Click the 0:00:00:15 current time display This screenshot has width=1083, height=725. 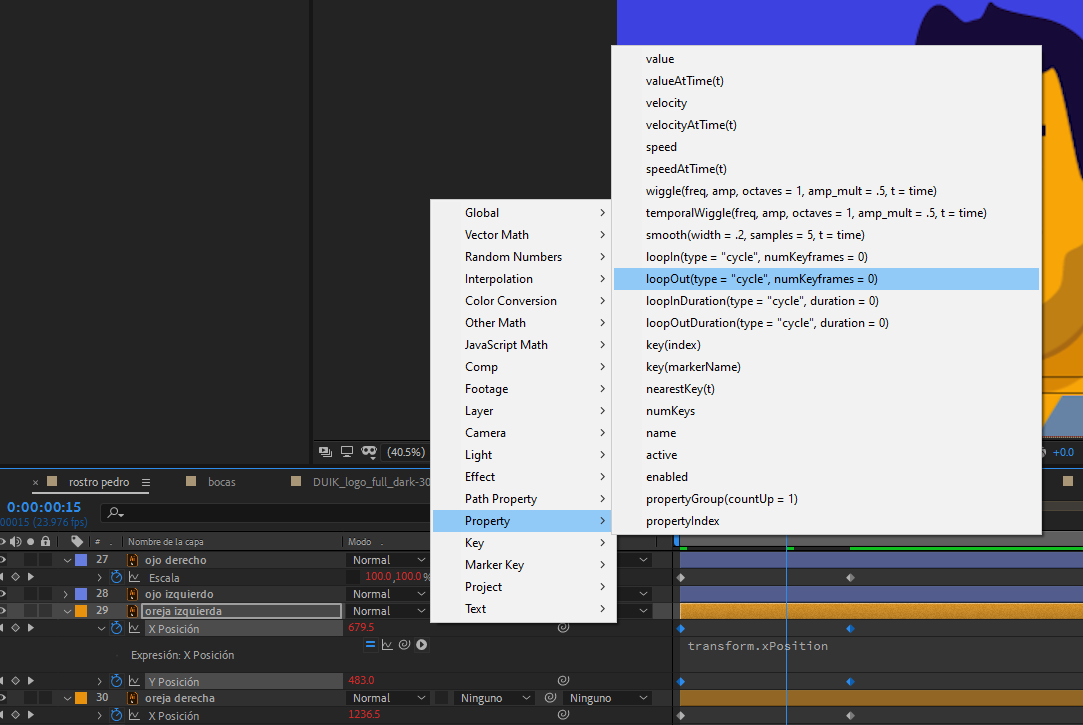(44, 507)
